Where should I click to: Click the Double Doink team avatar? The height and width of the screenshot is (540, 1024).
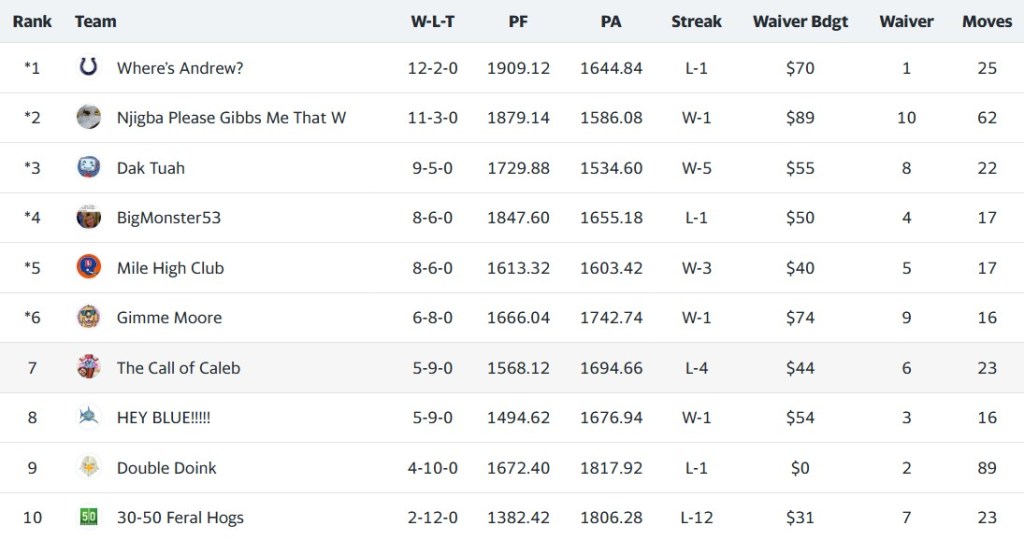[88, 468]
